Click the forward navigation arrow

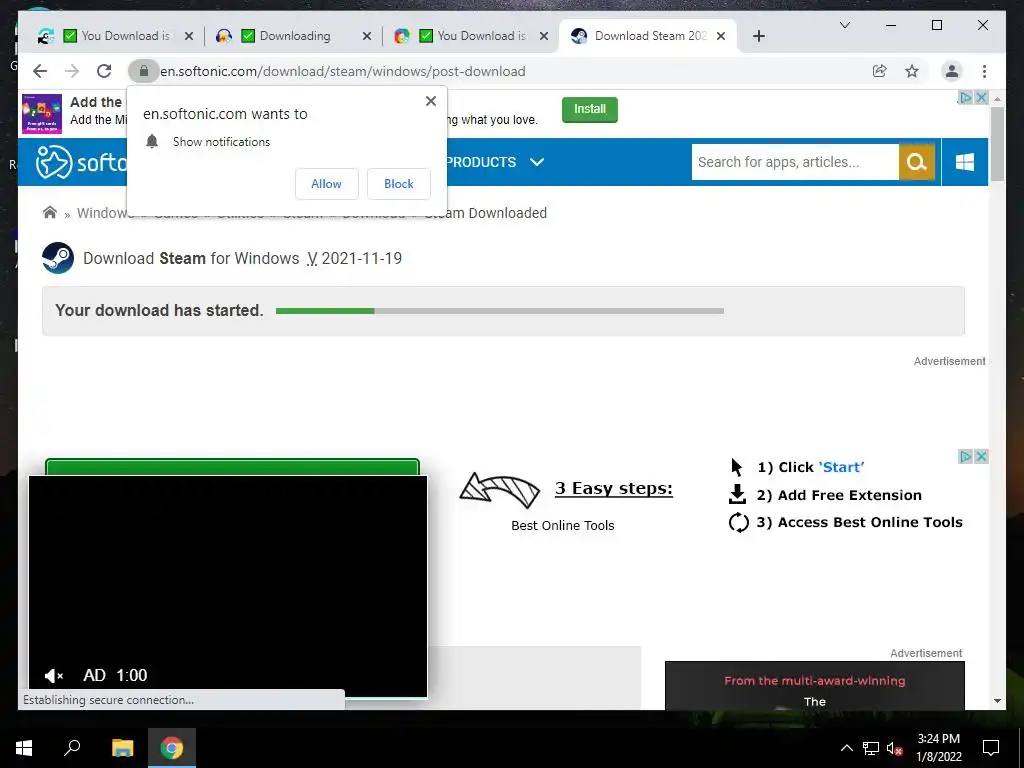(72, 71)
